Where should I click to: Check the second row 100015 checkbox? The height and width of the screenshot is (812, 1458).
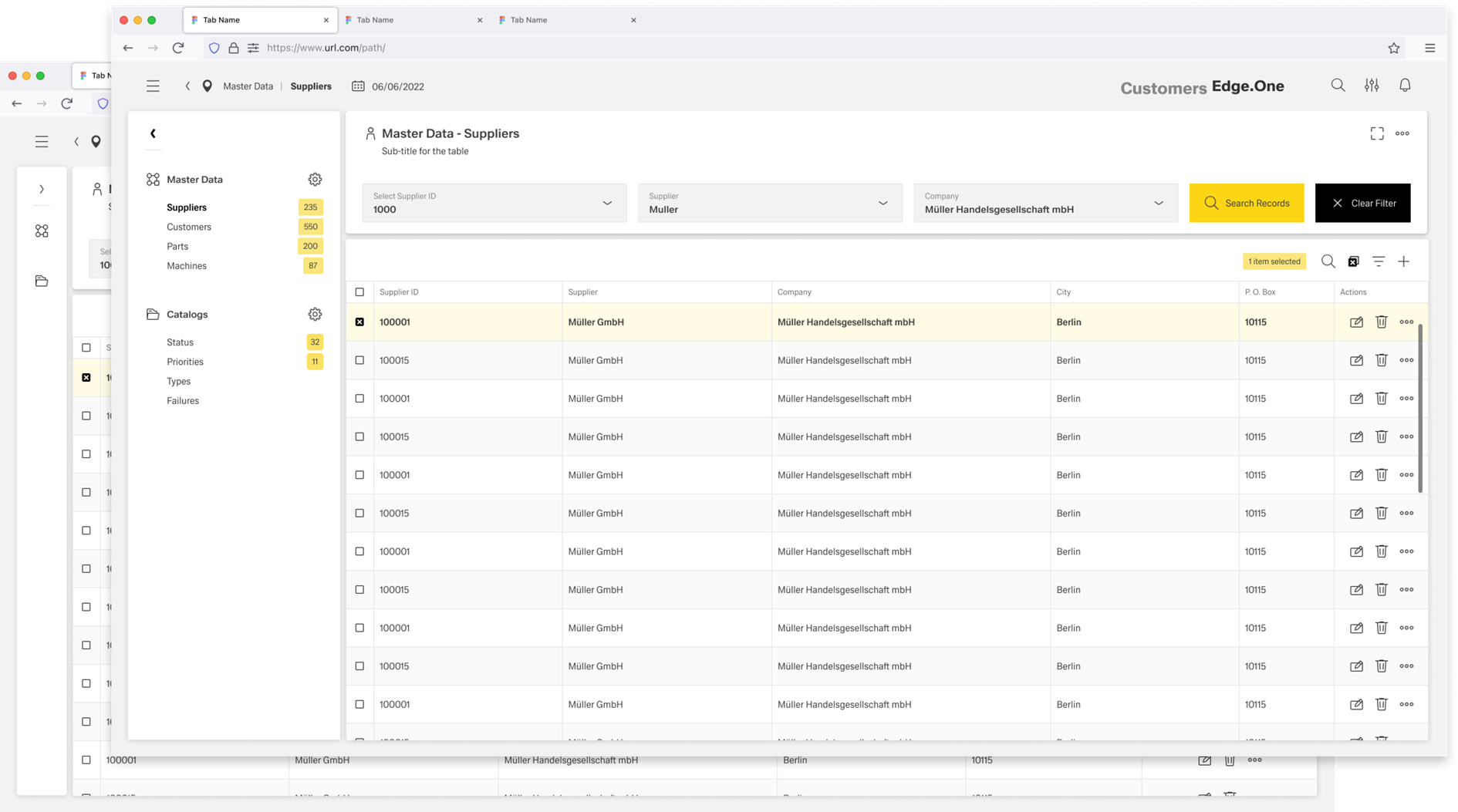(x=359, y=360)
